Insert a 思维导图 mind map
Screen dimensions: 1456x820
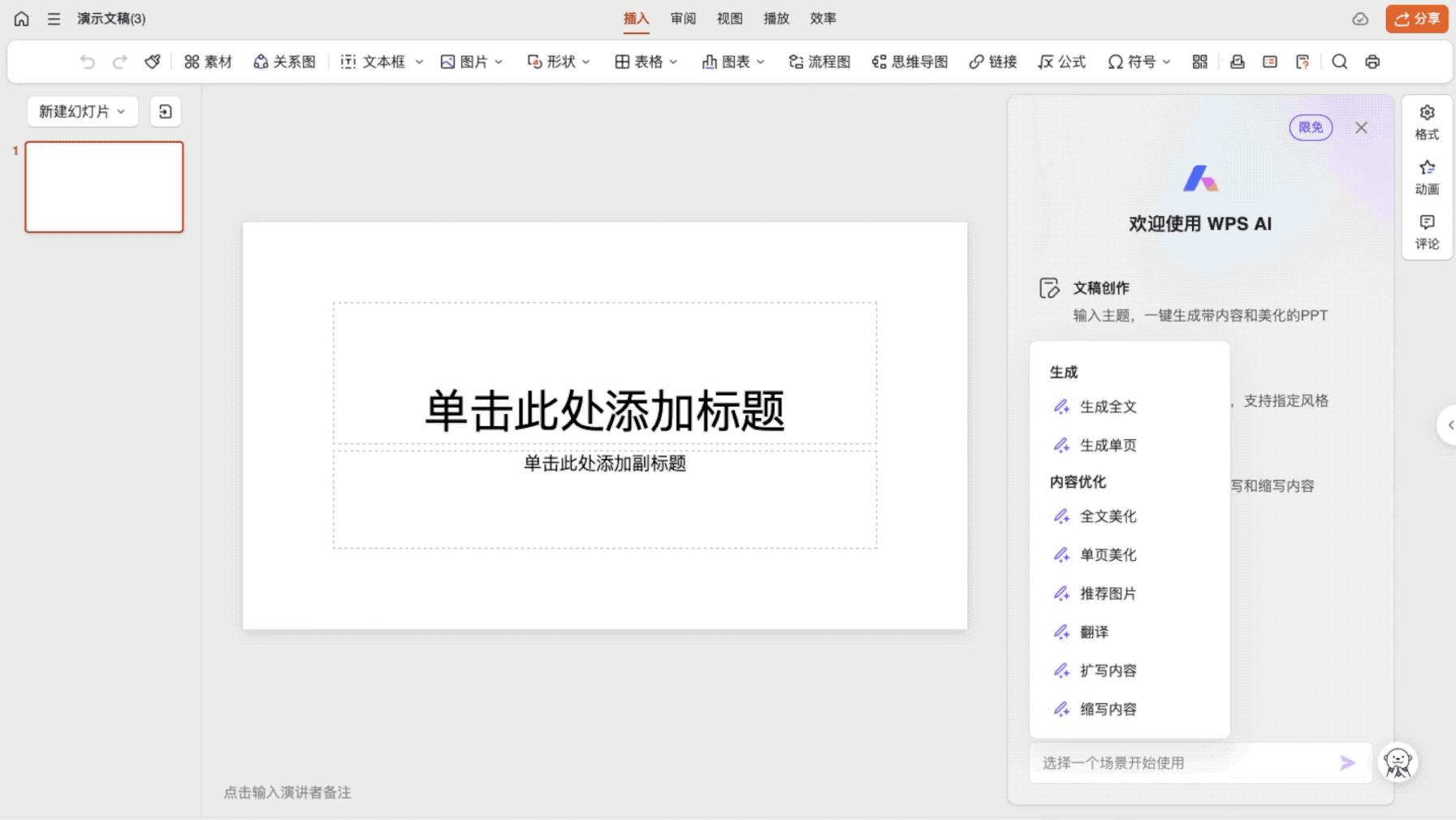[909, 62]
